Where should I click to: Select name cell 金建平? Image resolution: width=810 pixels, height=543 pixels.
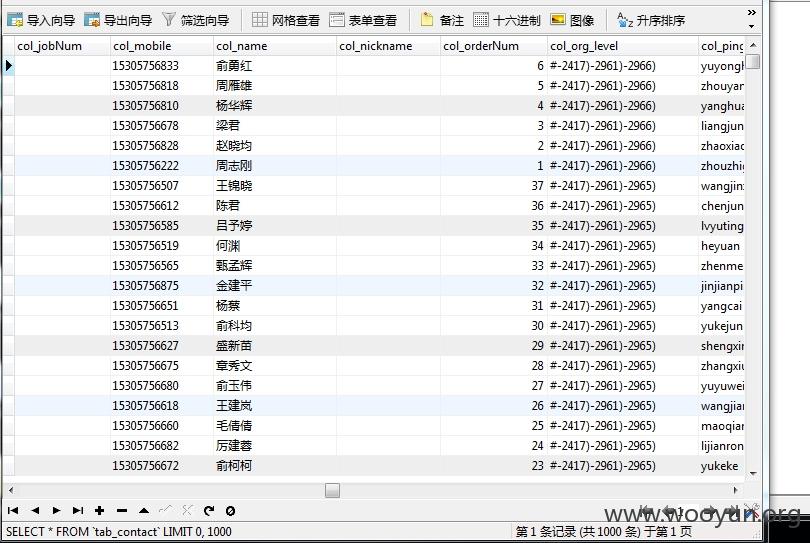[x=275, y=286]
